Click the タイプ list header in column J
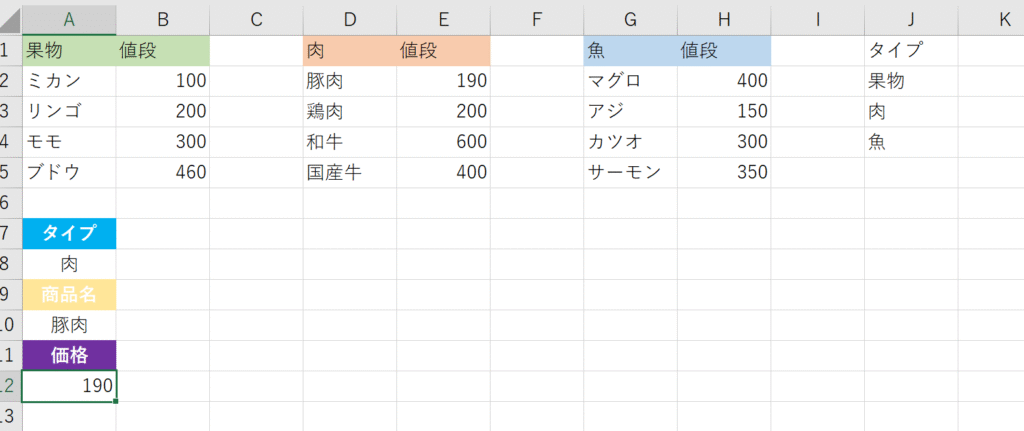 pyautogui.click(x=910, y=50)
